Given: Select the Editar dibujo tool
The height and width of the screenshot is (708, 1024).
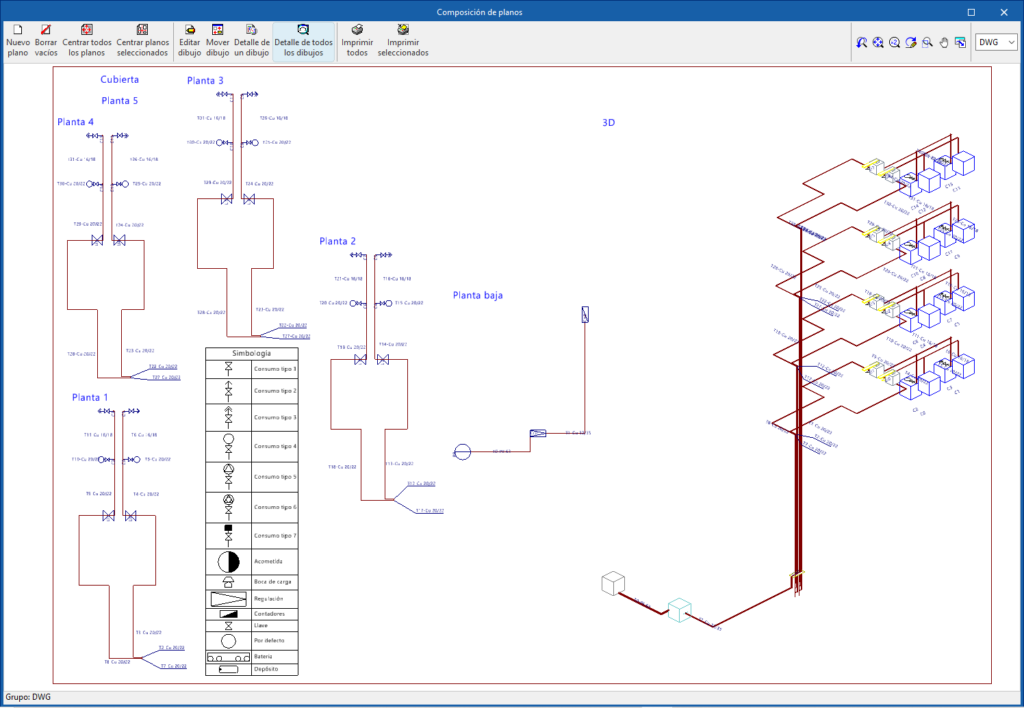Looking at the screenshot, I should click(x=189, y=41).
